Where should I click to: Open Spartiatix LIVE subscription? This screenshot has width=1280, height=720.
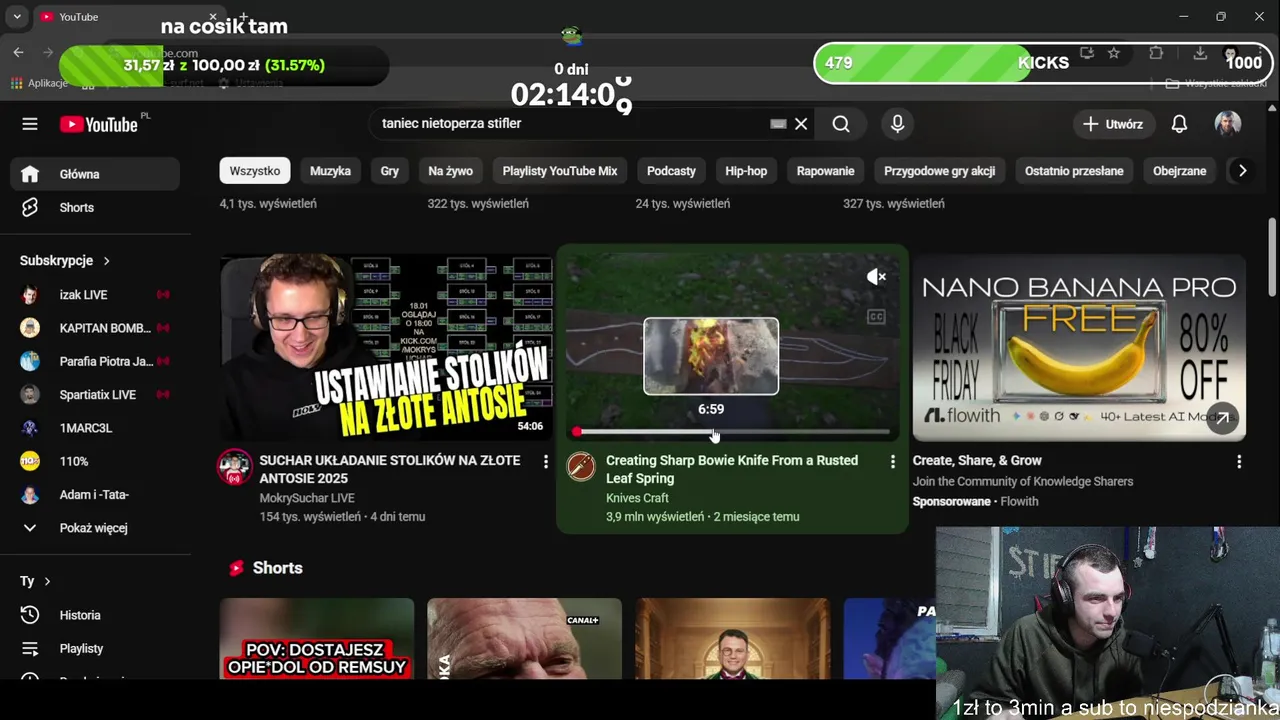point(95,395)
